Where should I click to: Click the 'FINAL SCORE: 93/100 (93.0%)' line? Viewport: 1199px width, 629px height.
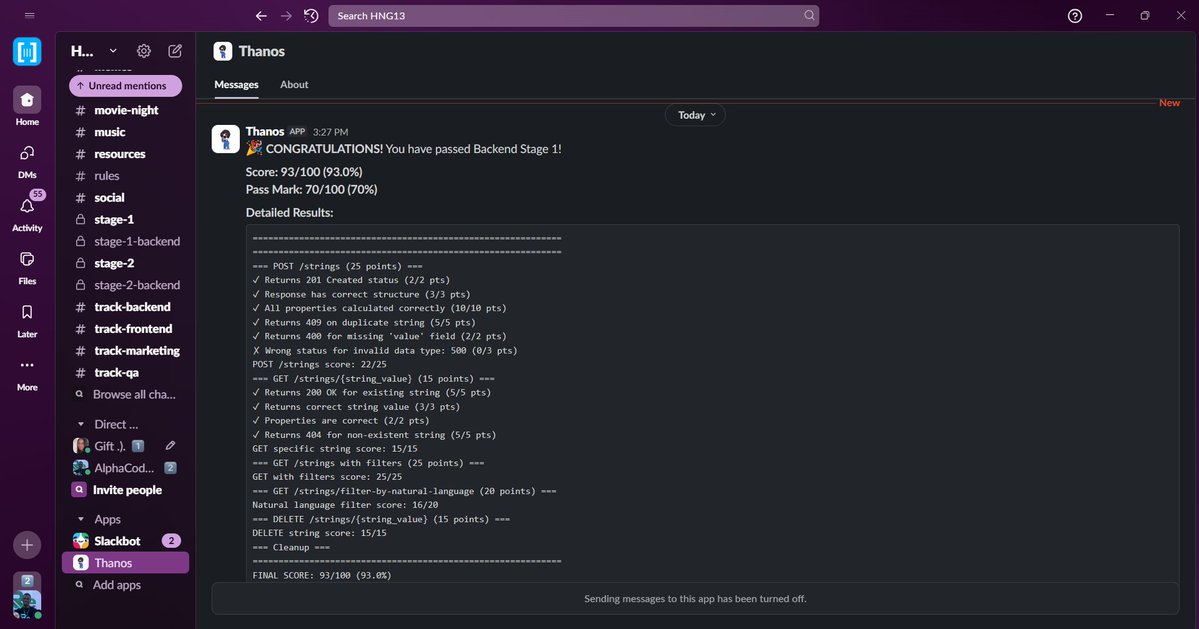tap(322, 576)
